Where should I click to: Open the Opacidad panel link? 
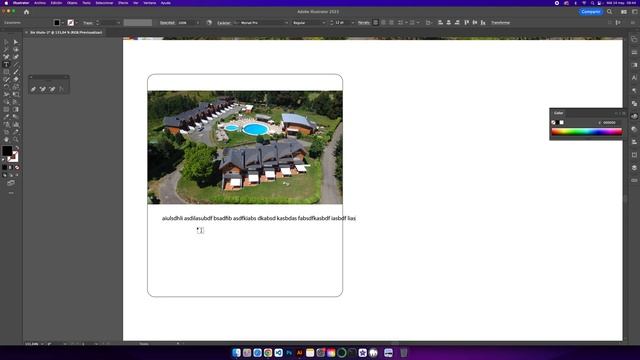coord(167,23)
